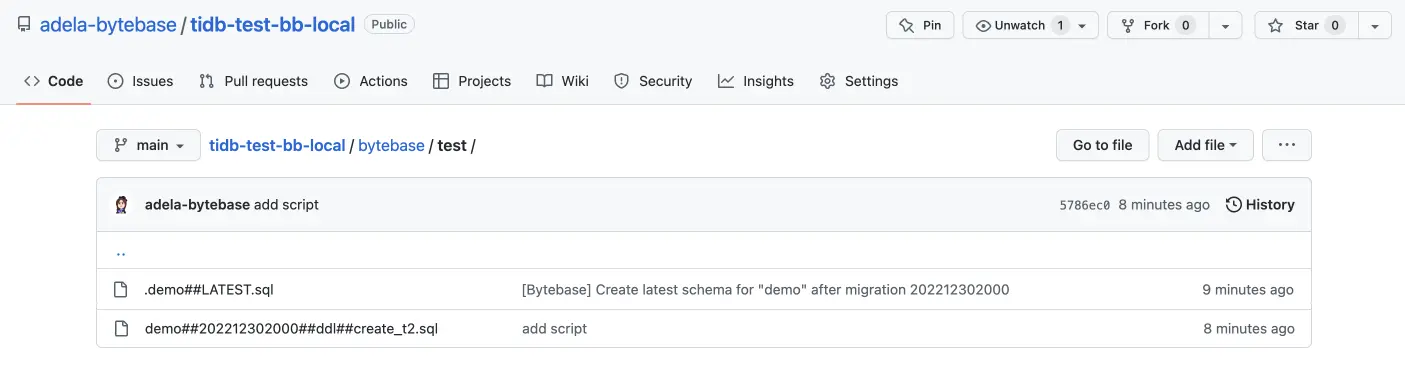This screenshot has height=389, width=1405.
Task: Open the latest commit message add script
Action: (286, 204)
